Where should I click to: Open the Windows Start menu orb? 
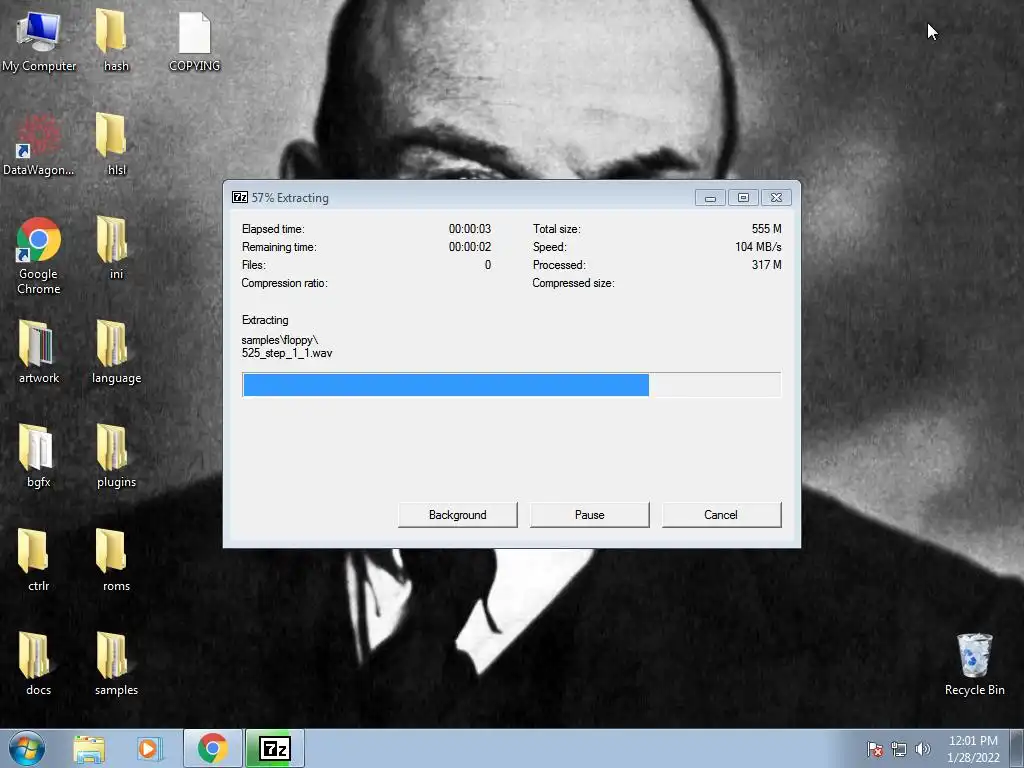(27, 748)
